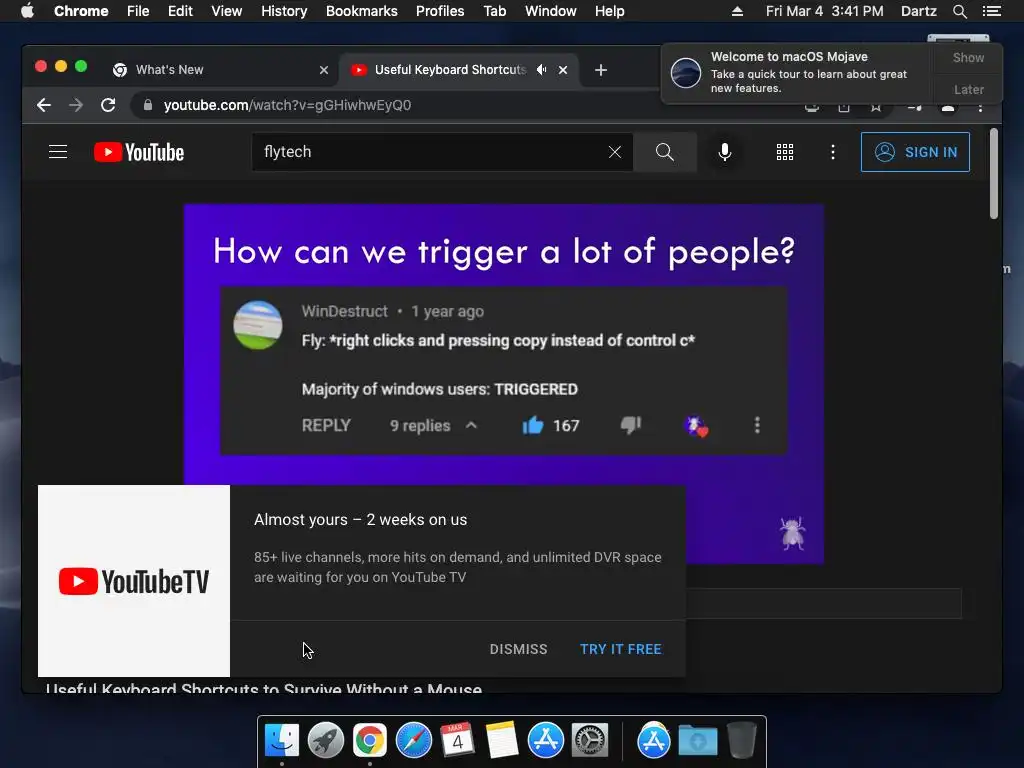Open the Chrome app menu
This screenshot has height=768, width=1024.
pyautogui.click(x=81, y=11)
